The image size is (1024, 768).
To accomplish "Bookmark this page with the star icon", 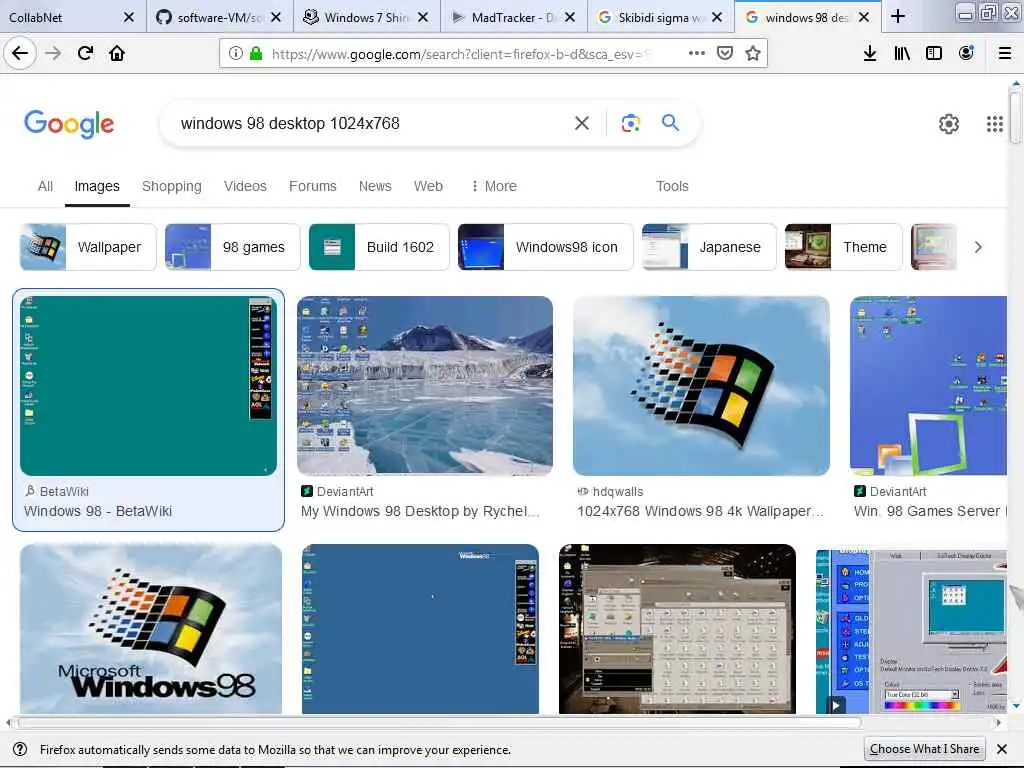I will coord(752,53).
